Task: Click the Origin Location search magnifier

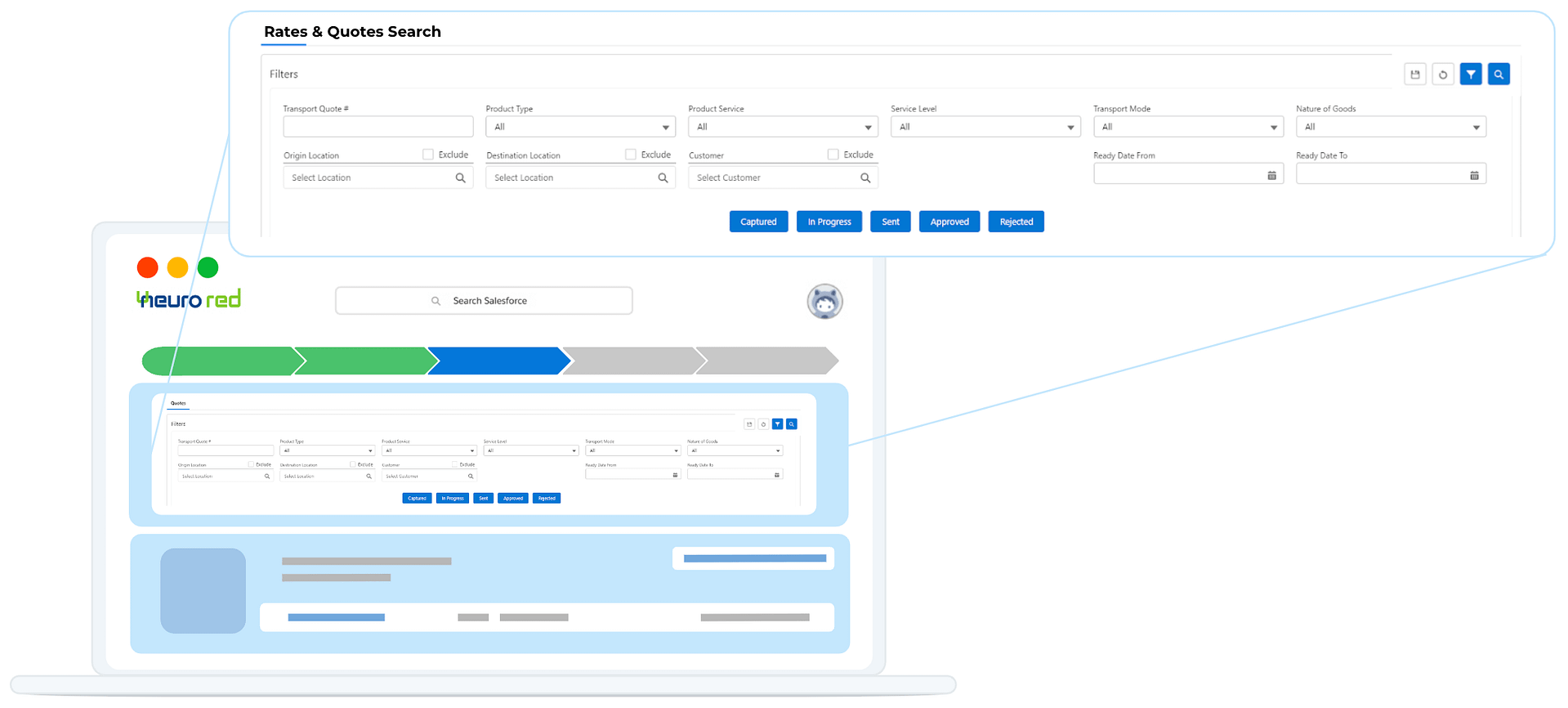Action: pyautogui.click(x=460, y=178)
